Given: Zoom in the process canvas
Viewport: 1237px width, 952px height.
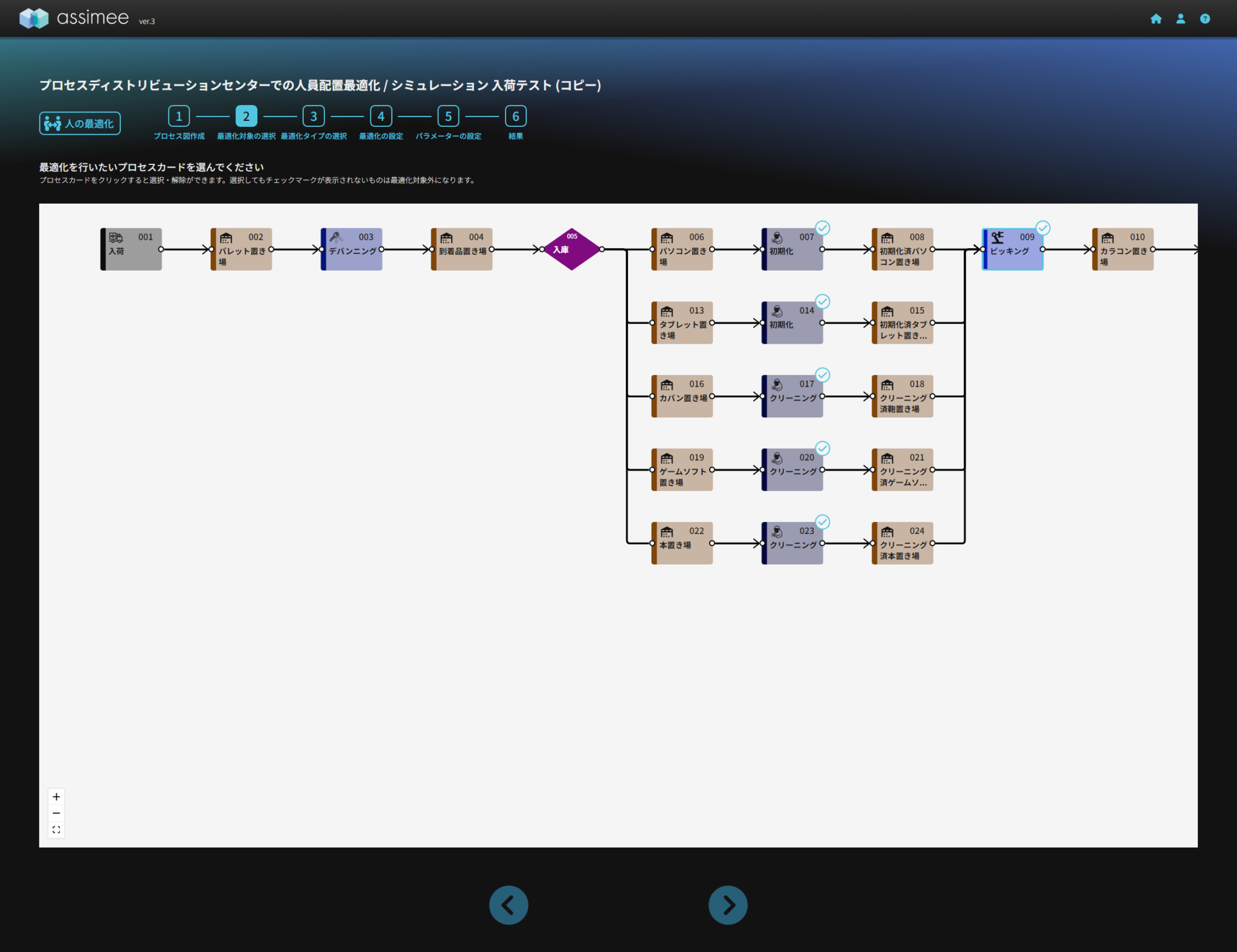Looking at the screenshot, I should point(56,796).
